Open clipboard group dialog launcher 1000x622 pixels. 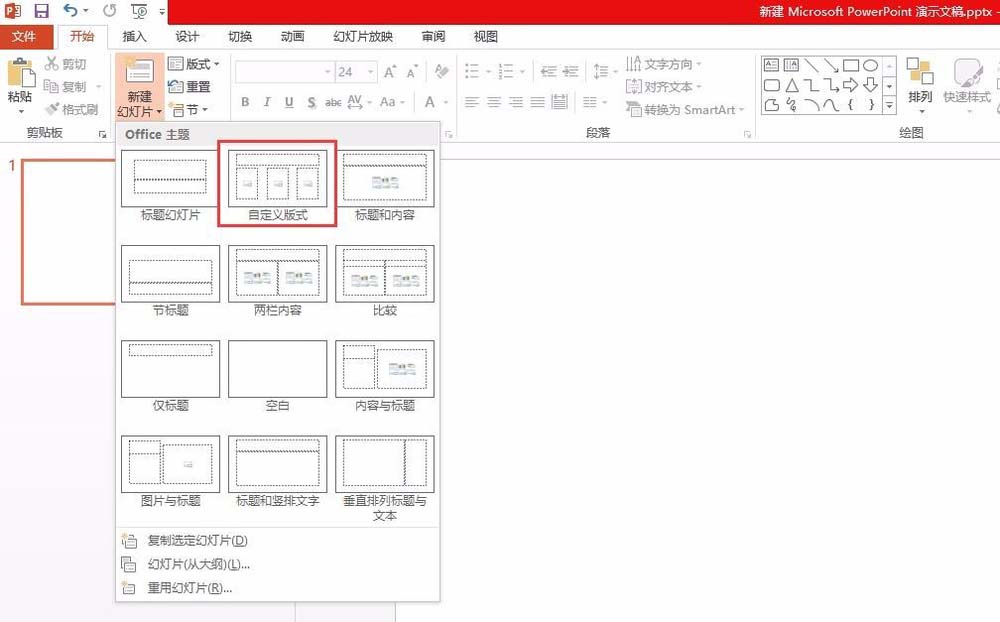click(x=102, y=135)
